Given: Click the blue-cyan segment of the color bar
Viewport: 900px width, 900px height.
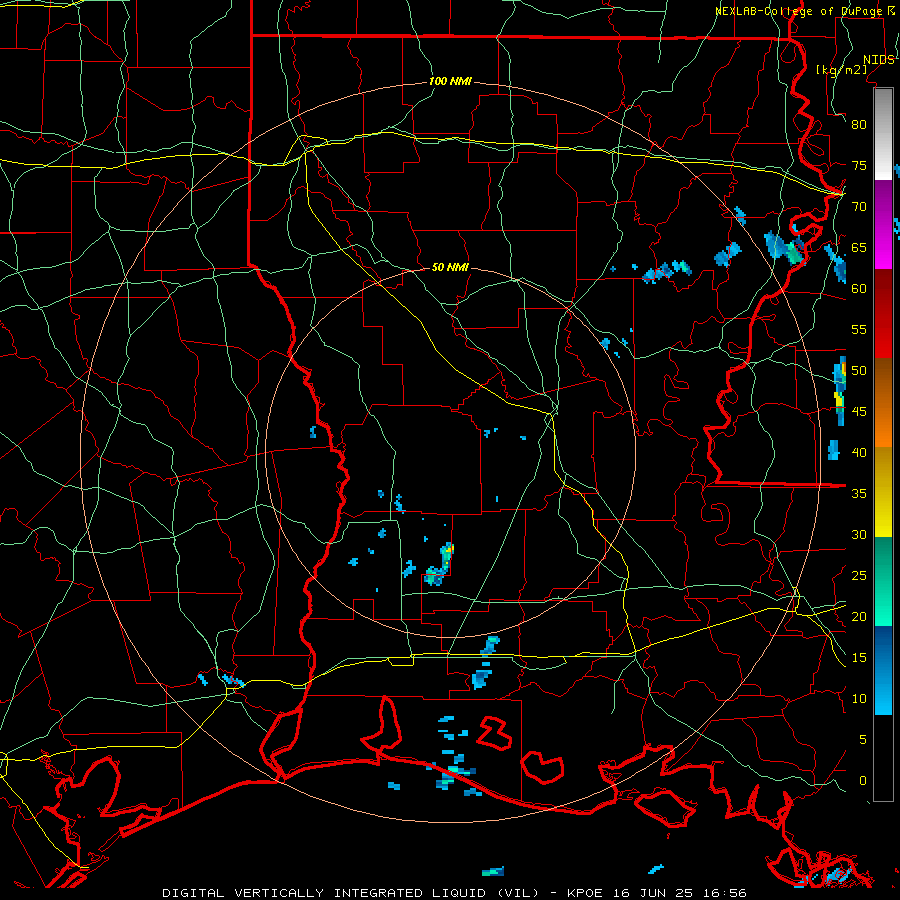Looking at the screenshot, I should coord(883,670).
